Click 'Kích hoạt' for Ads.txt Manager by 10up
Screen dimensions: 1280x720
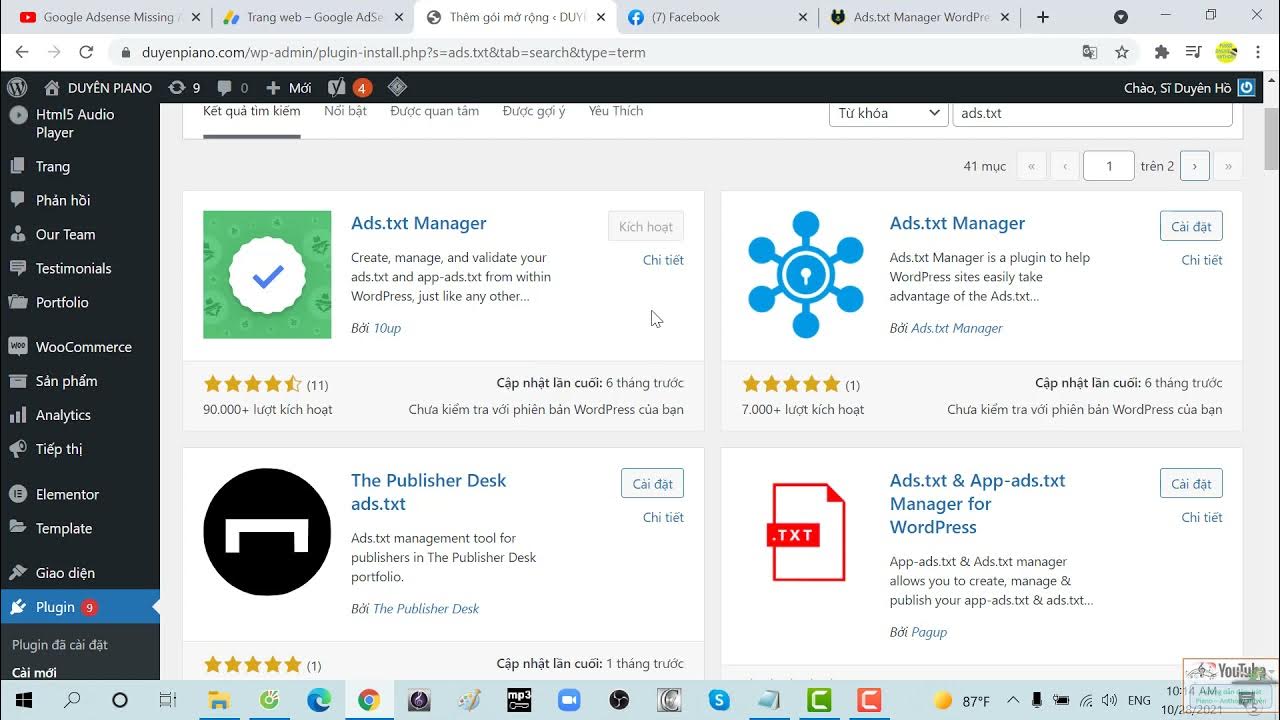645,226
